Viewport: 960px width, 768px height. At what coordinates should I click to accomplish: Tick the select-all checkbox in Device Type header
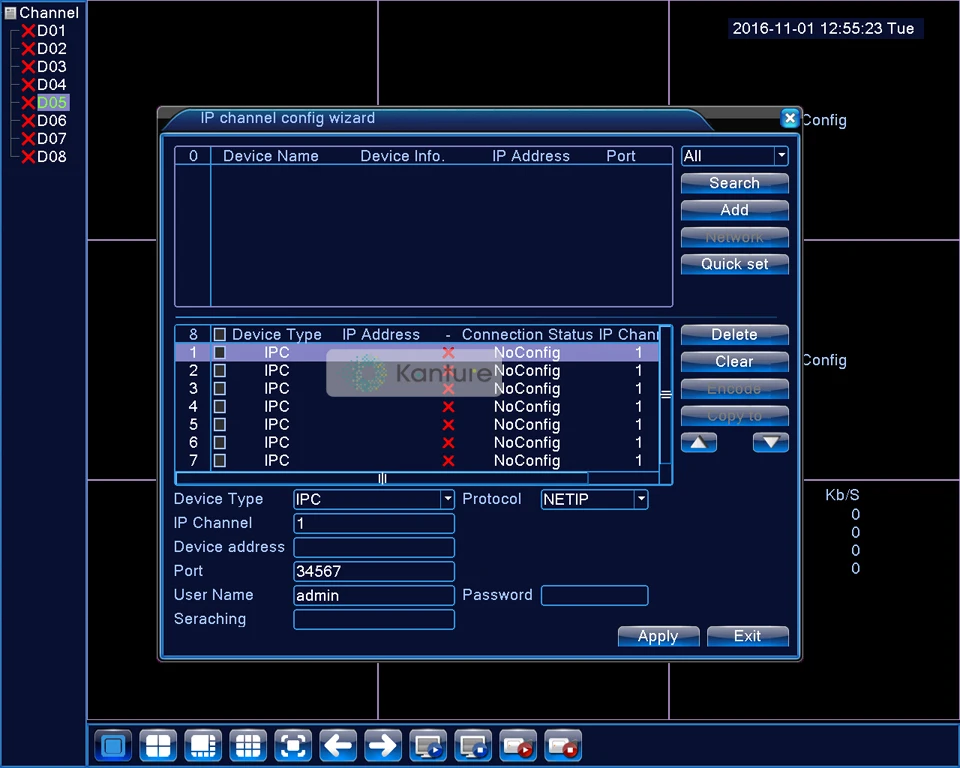click(219, 334)
